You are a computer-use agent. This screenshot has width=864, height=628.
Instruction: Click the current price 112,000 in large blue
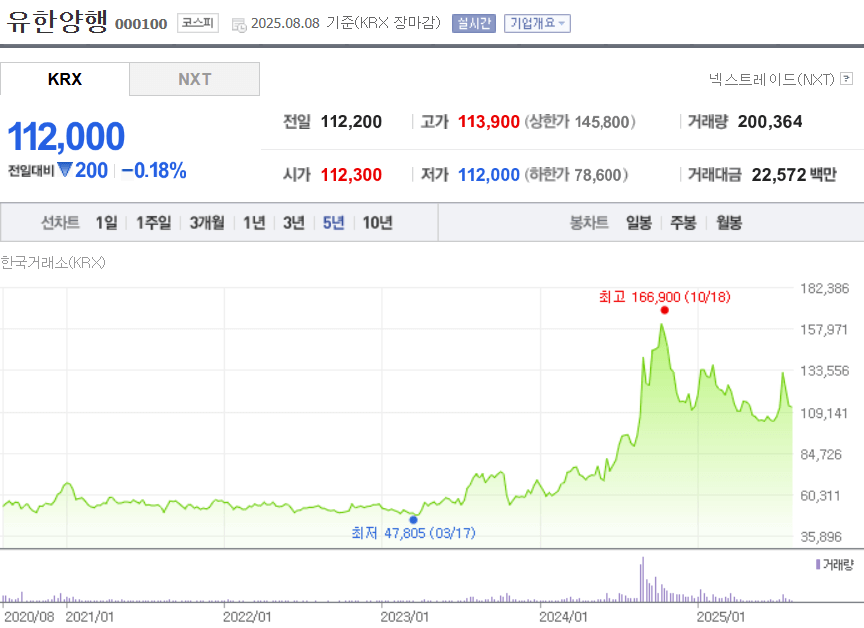pyautogui.click(x=66, y=136)
